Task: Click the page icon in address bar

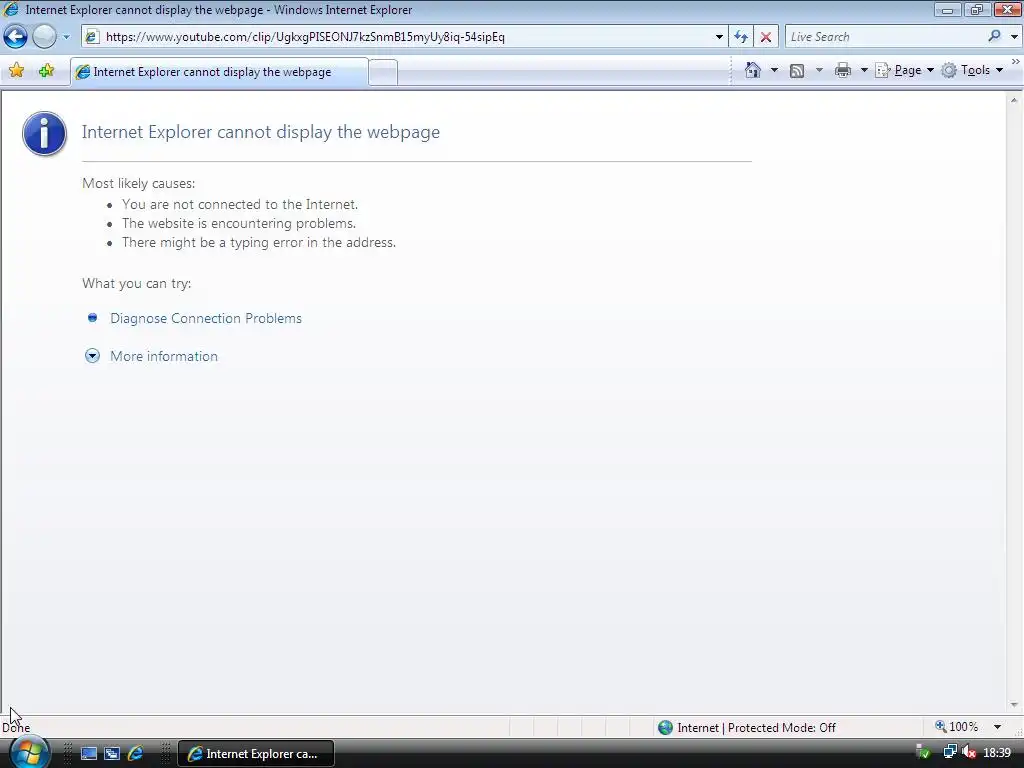Action: 92,37
